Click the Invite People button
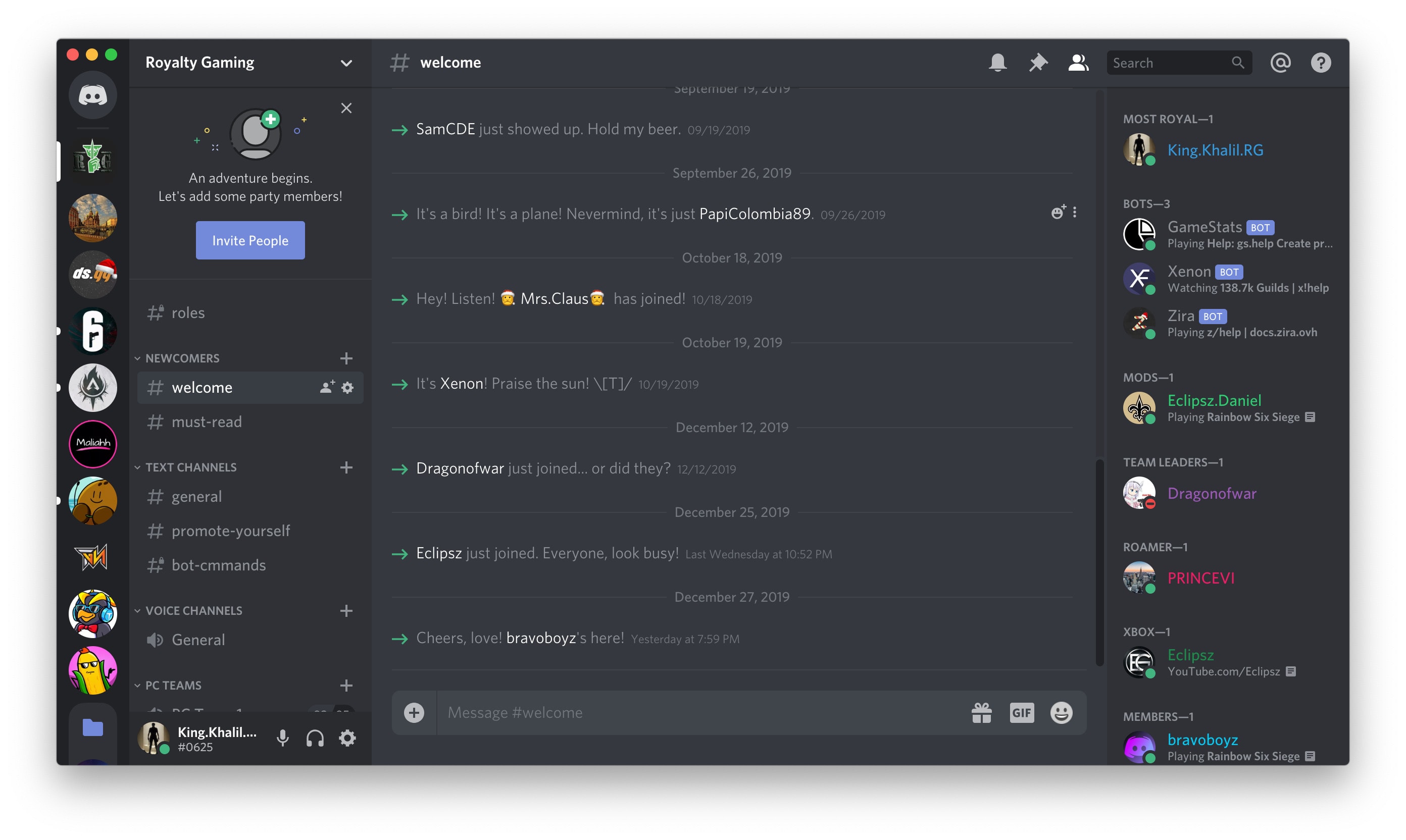The width and height of the screenshot is (1406, 840). 249,240
